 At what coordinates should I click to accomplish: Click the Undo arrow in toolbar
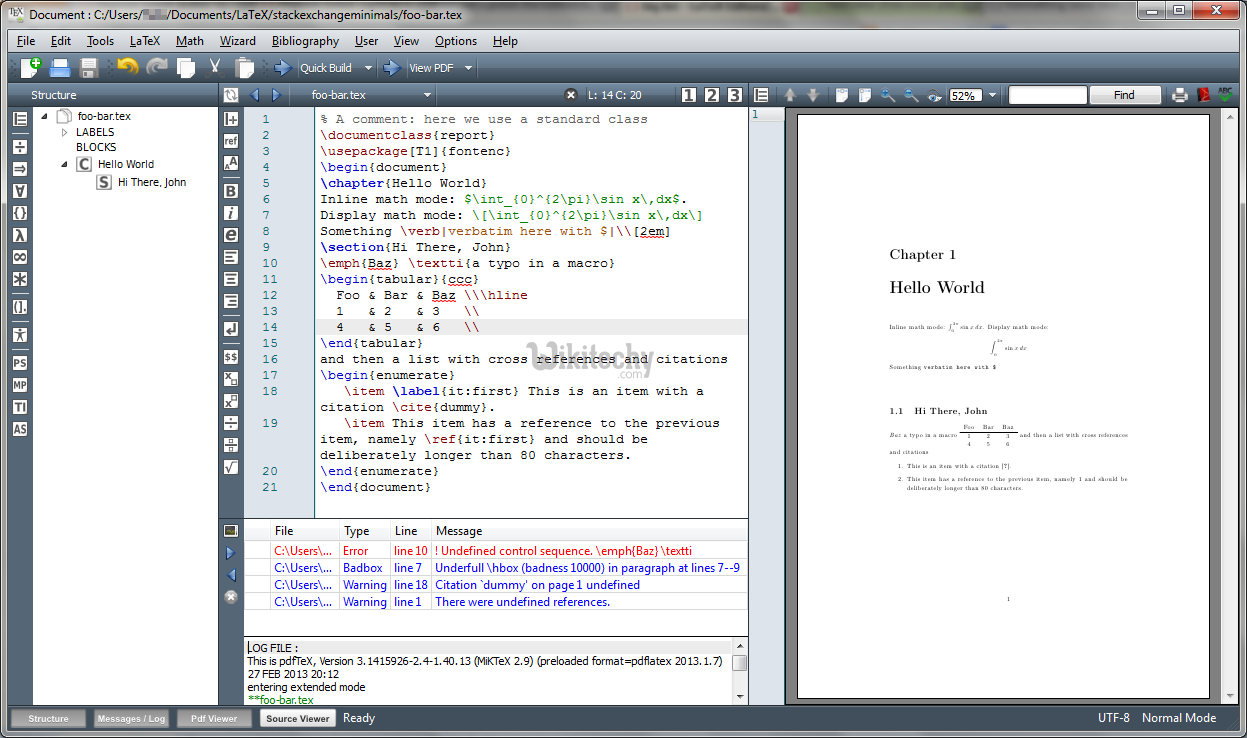[x=127, y=68]
